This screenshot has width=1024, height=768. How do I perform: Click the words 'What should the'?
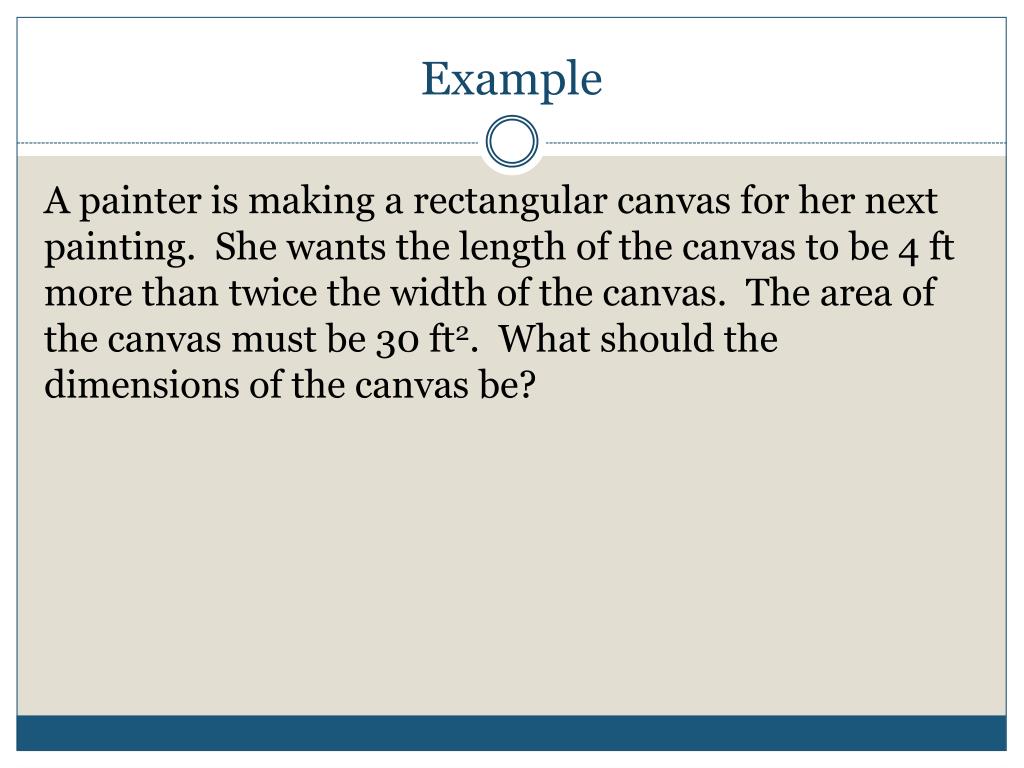pyautogui.click(x=639, y=339)
